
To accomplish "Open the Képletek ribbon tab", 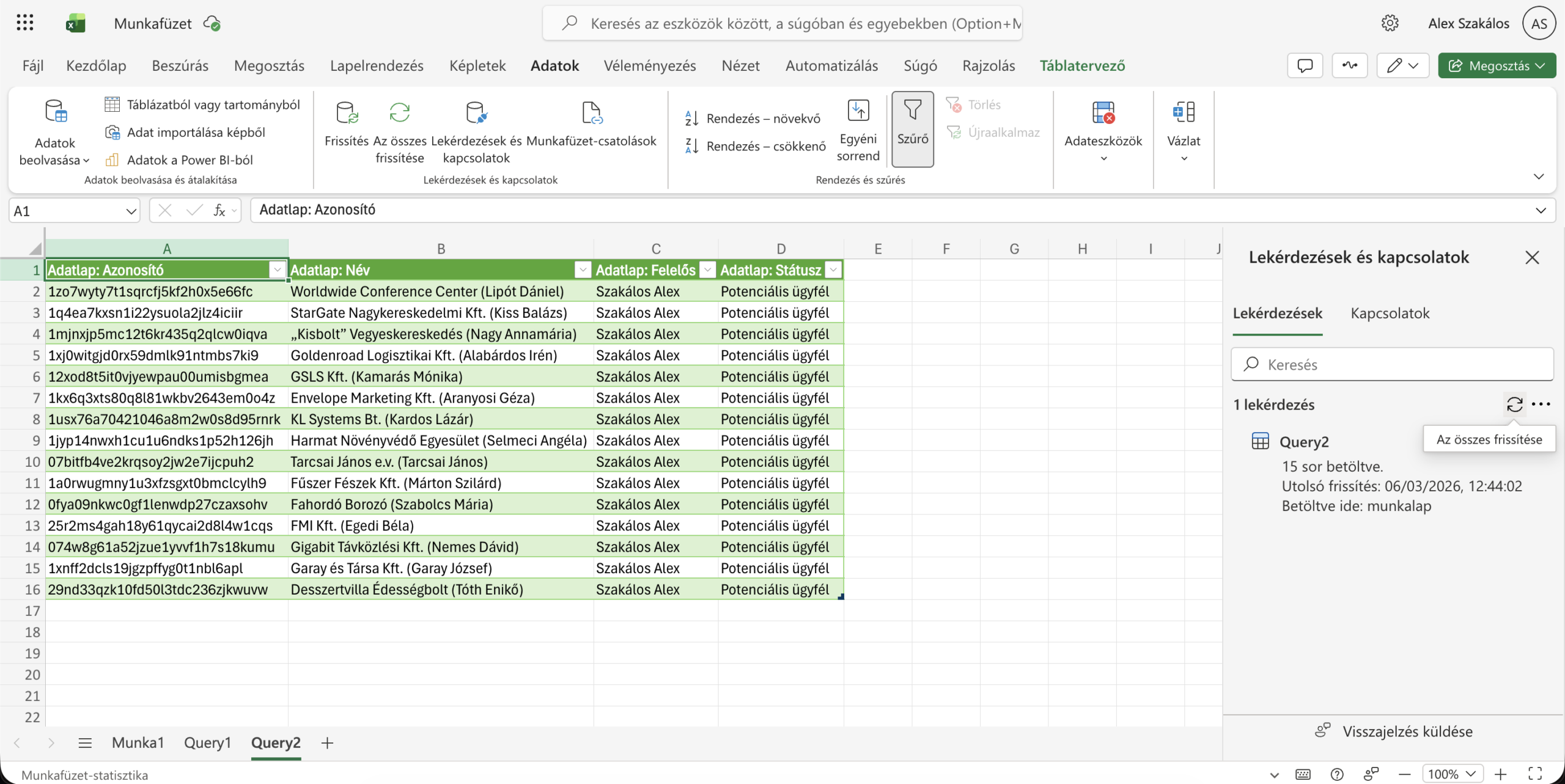I will (x=477, y=66).
